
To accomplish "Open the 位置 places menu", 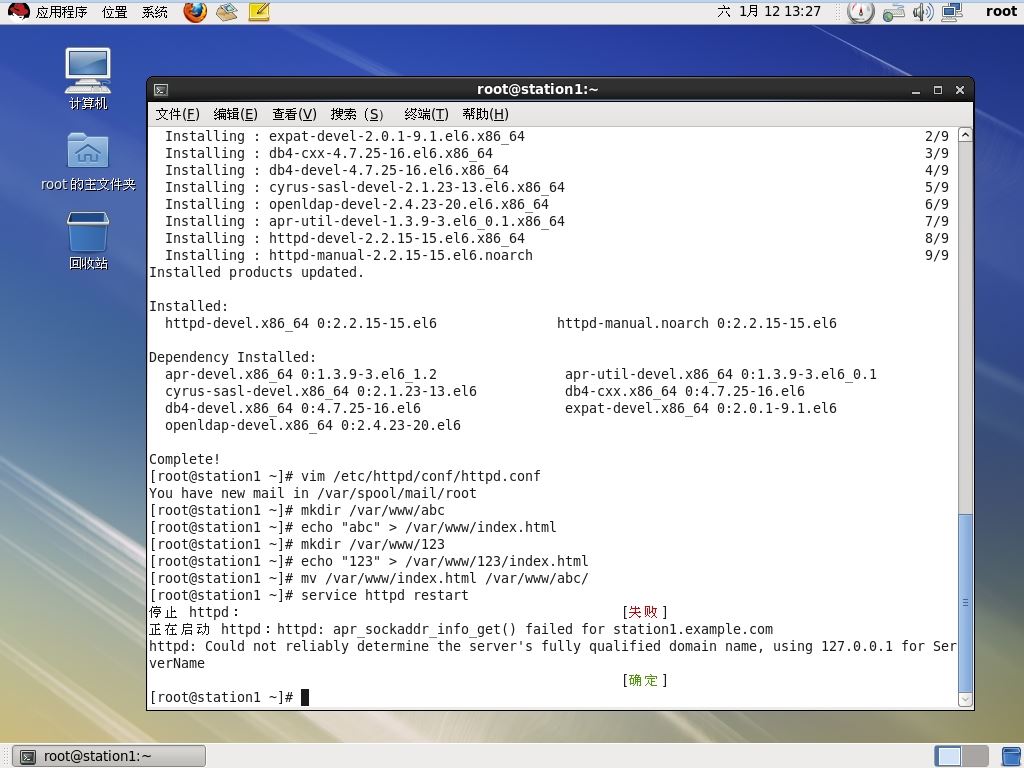I will point(115,12).
